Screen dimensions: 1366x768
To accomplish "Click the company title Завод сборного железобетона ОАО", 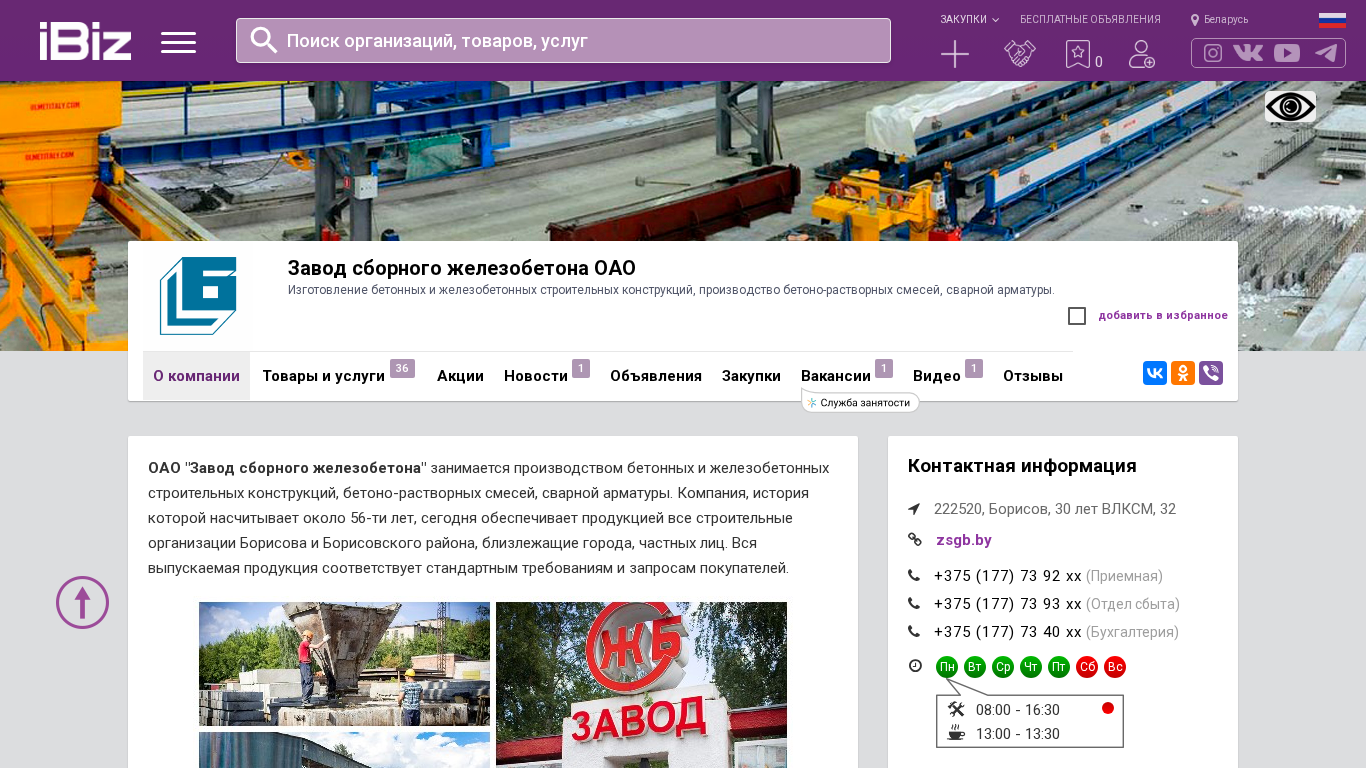I will click(x=462, y=268).
